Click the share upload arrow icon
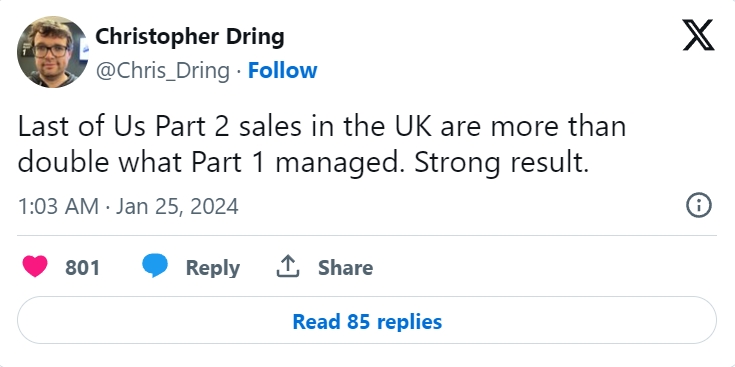This screenshot has height=367, width=735. coord(287,266)
